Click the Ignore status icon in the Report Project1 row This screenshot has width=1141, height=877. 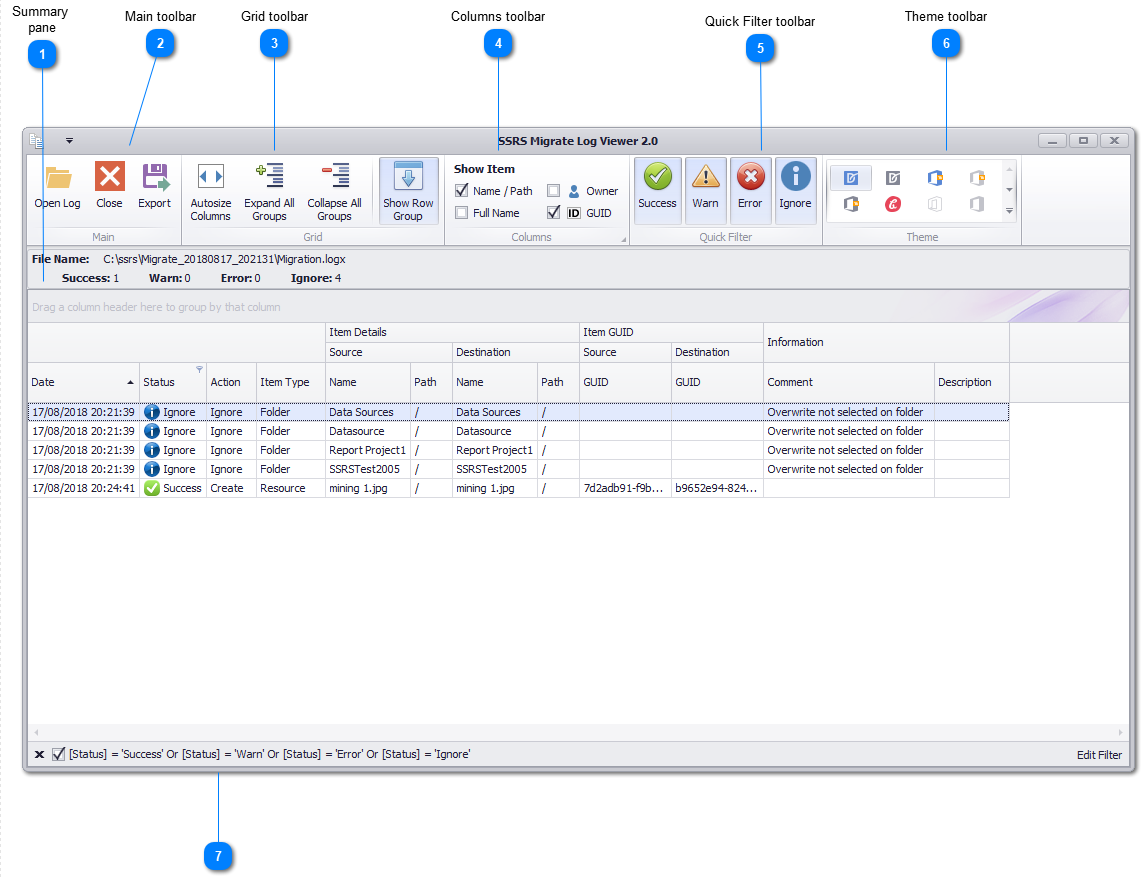point(151,451)
